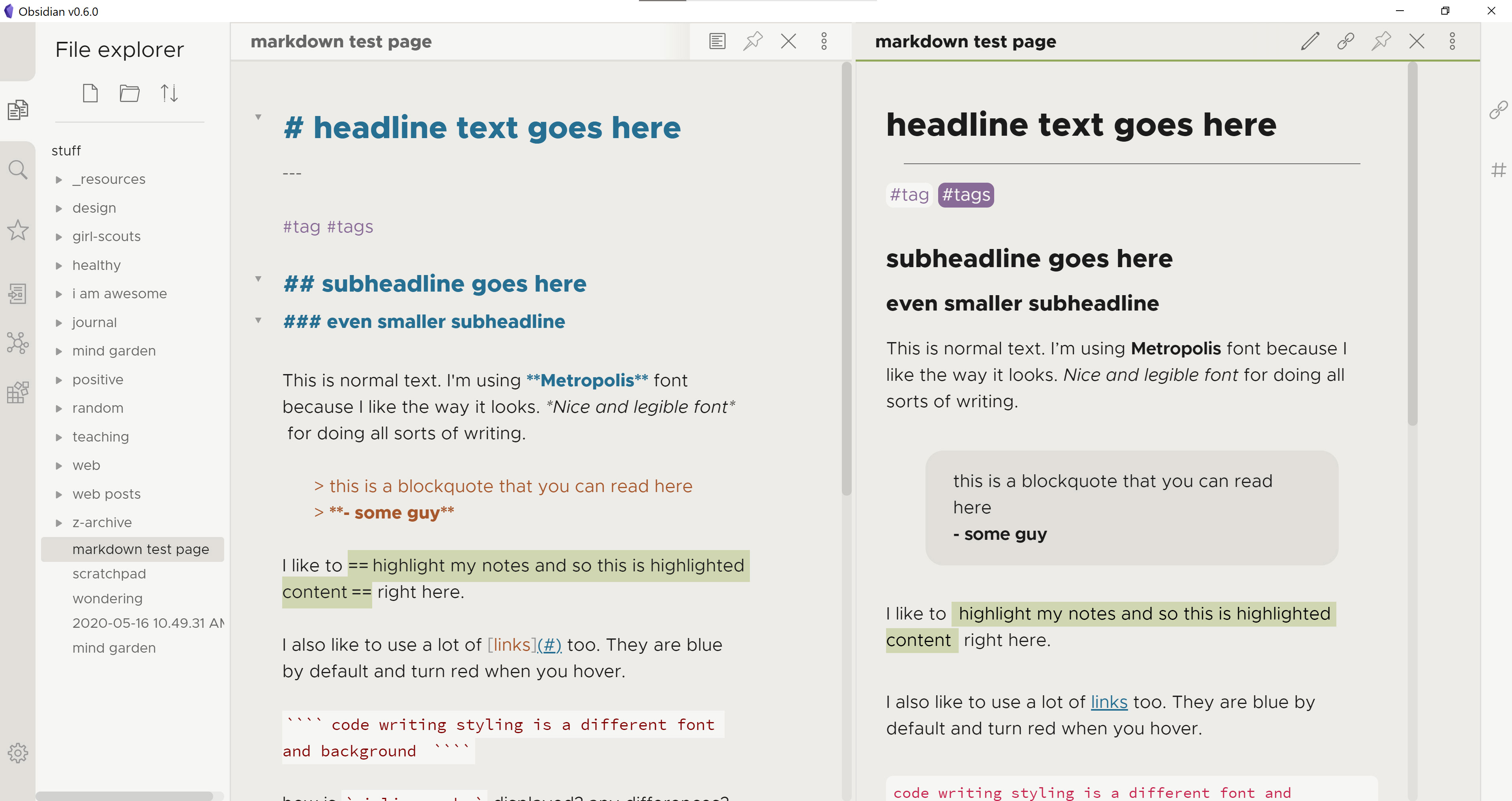The width and height of the screenshot is (1512, 801).
Task: Open the search sidebar icon
Action: [18, 170]
